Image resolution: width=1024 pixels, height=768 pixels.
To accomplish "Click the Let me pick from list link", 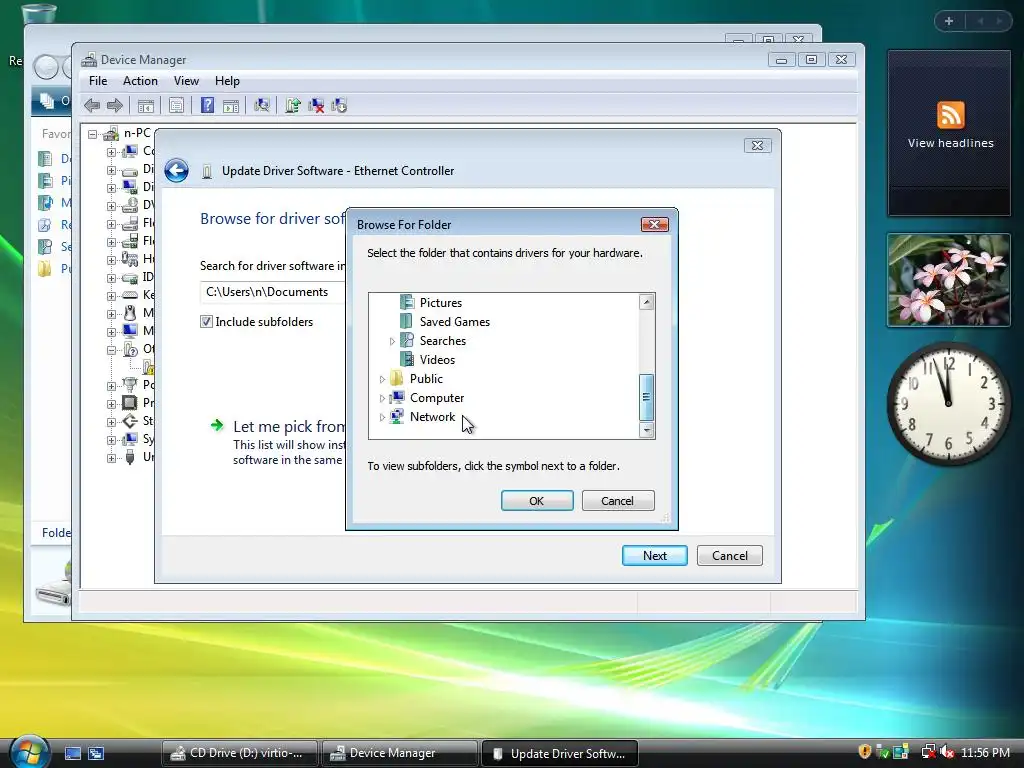I will 289,426.
